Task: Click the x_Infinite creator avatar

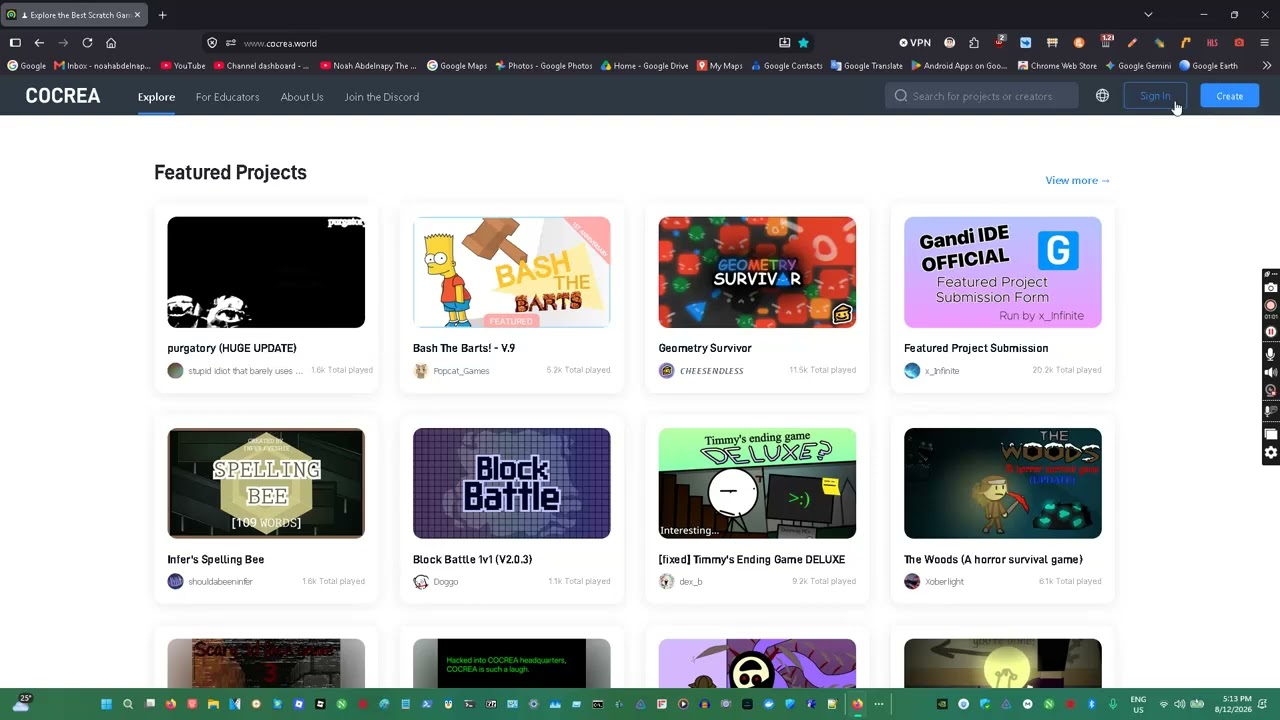Action: [912, 371]
